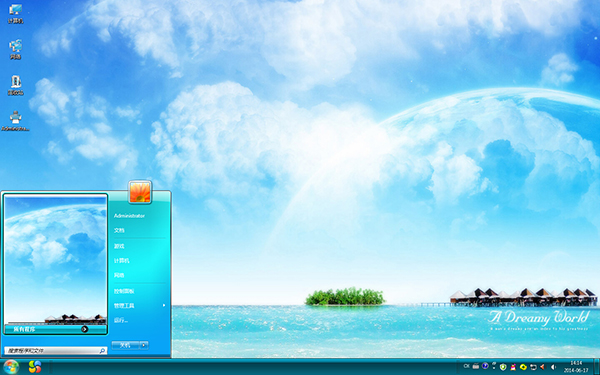Select Documents (文档) in the Start menu
Viewport: 600px width, 375px height.
pos(119,230)
